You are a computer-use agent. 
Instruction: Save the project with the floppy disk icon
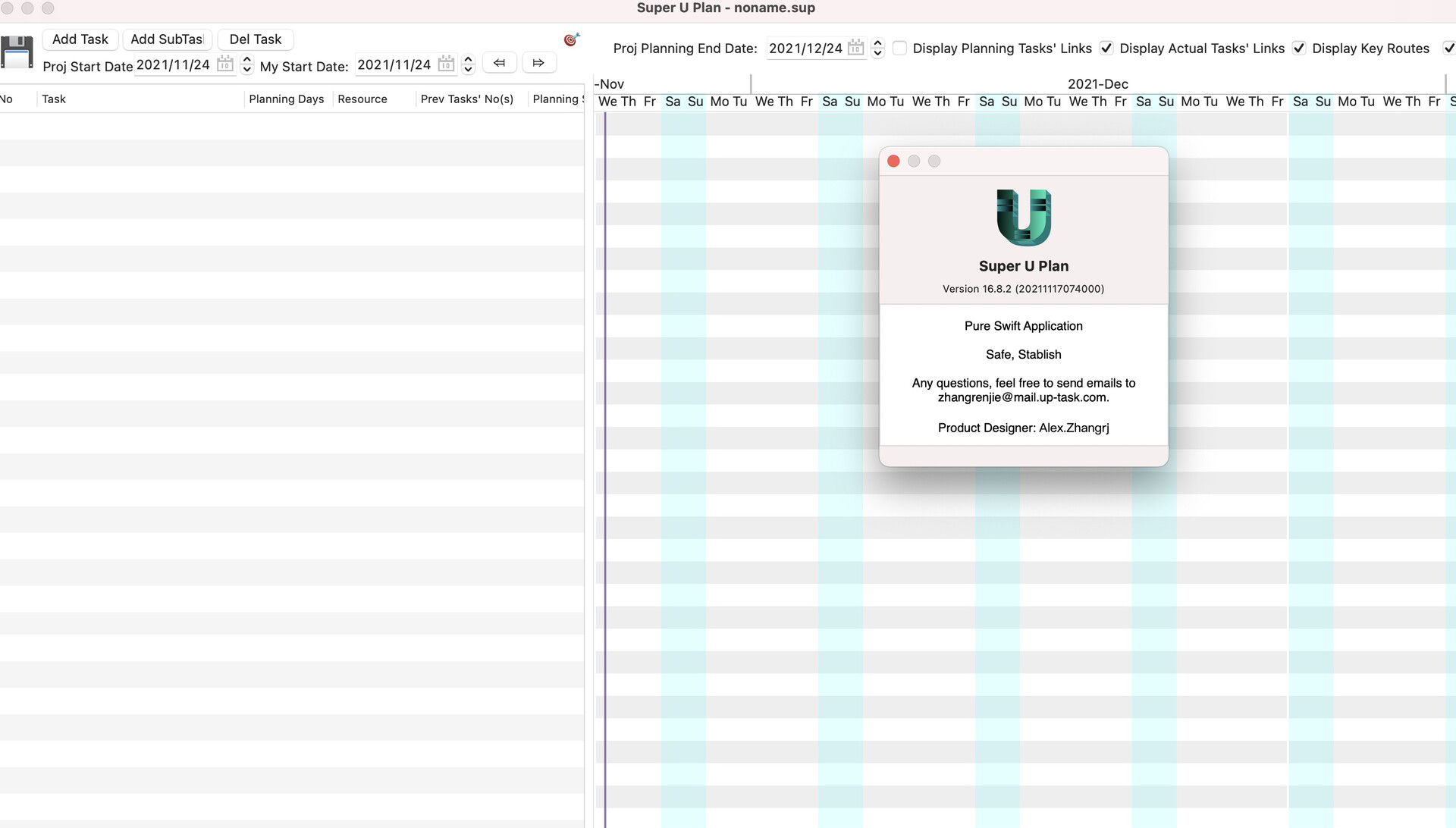tap(17, 52)
